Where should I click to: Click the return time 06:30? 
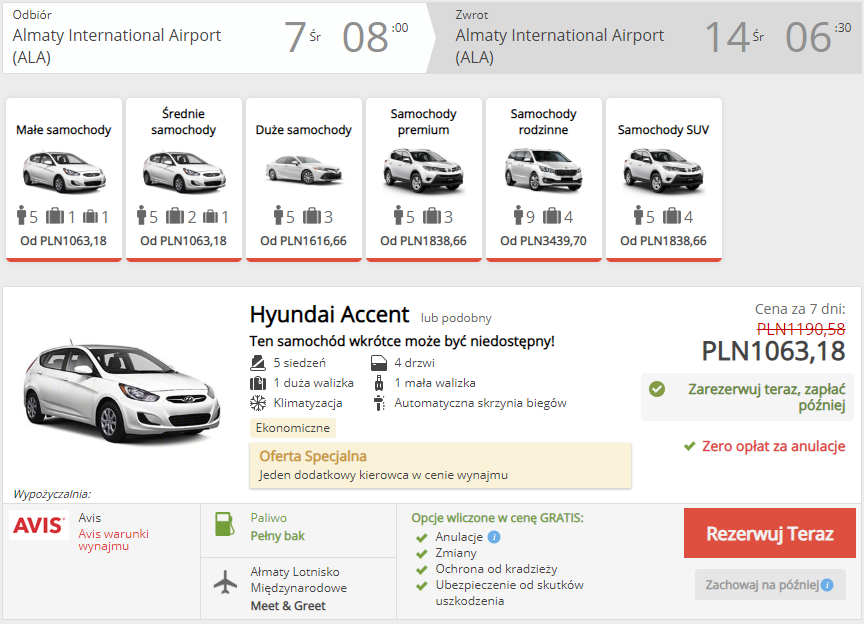click(818, 37)
